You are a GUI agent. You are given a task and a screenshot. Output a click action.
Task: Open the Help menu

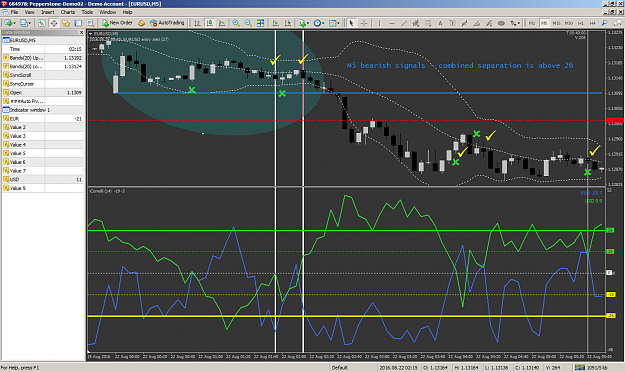pos(127,12)
